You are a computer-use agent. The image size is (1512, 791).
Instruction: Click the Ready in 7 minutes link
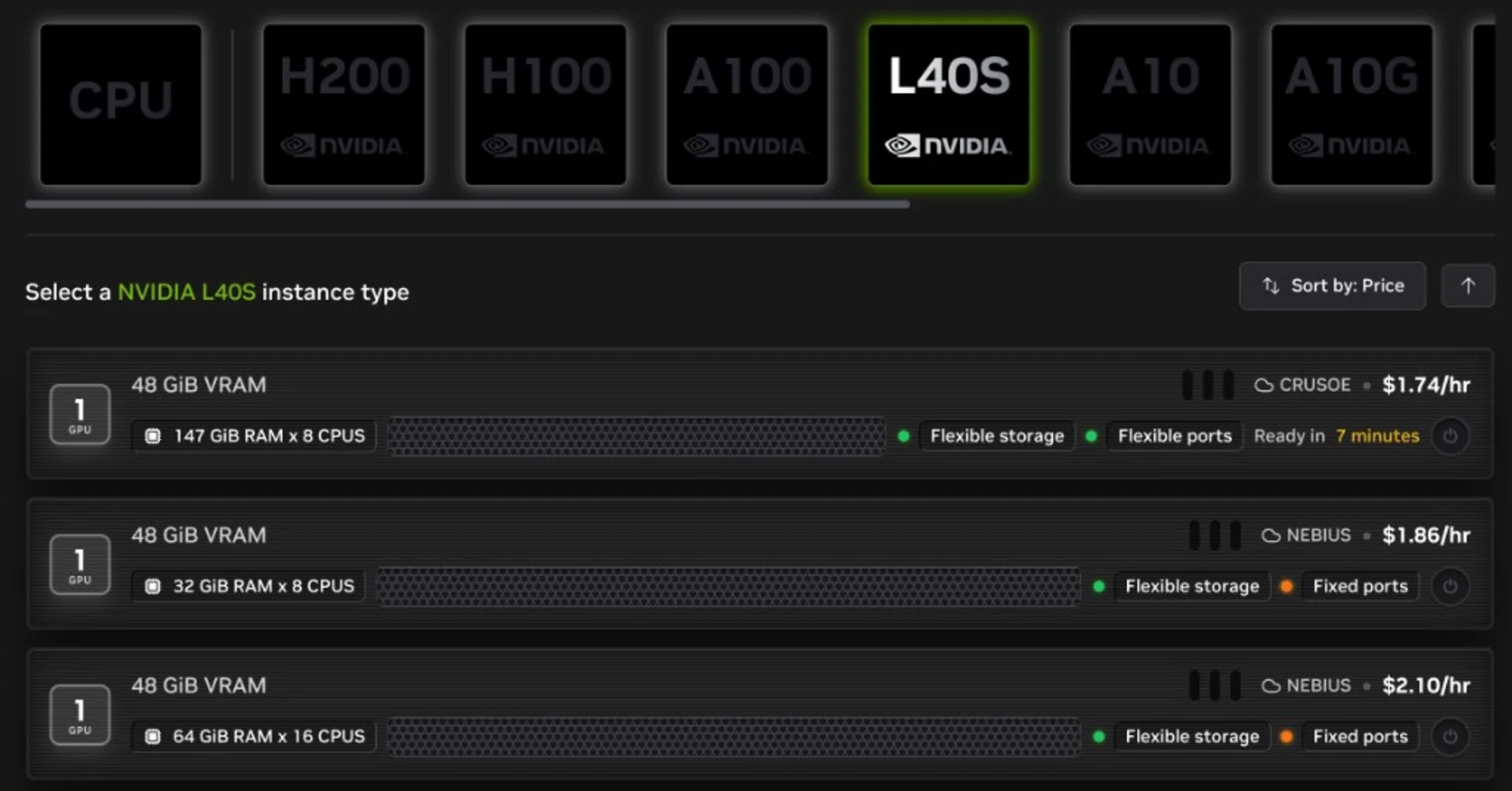pos(1336,435)
